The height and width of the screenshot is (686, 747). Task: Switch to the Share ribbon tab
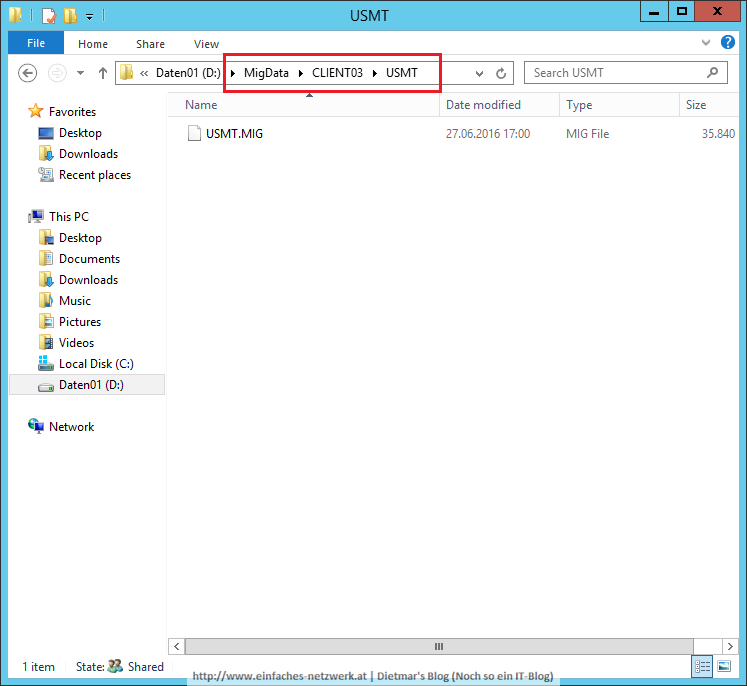pyautogui.click(x=150, y=44)
